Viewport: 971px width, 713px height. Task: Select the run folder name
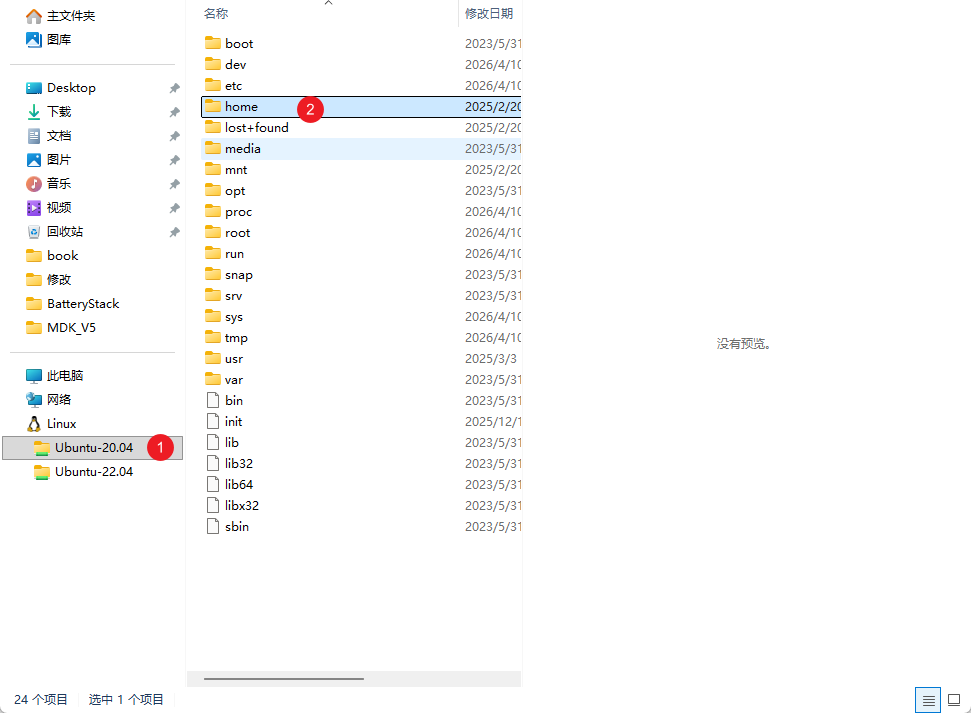click(x=234, y=254)
